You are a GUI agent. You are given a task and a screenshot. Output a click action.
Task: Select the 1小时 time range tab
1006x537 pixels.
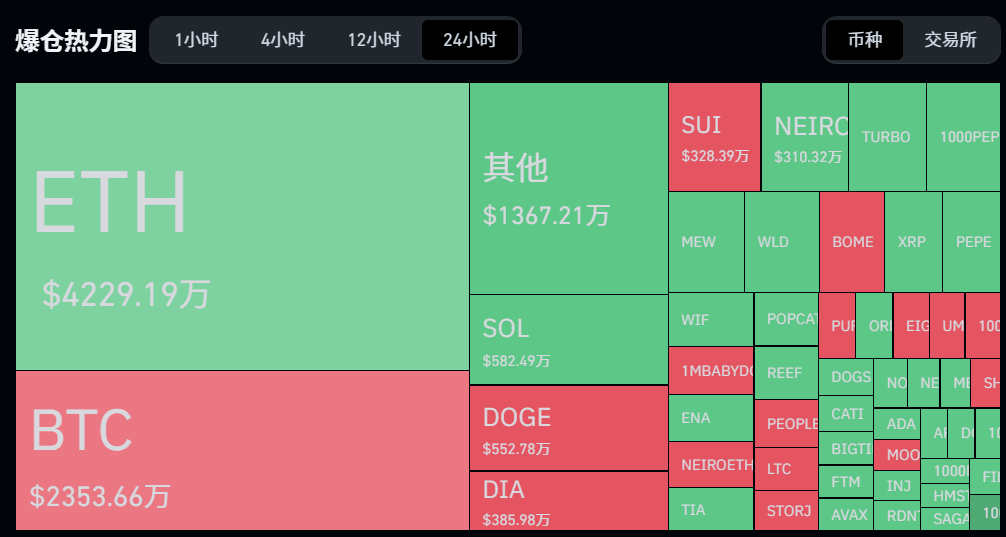click(196, 40)
